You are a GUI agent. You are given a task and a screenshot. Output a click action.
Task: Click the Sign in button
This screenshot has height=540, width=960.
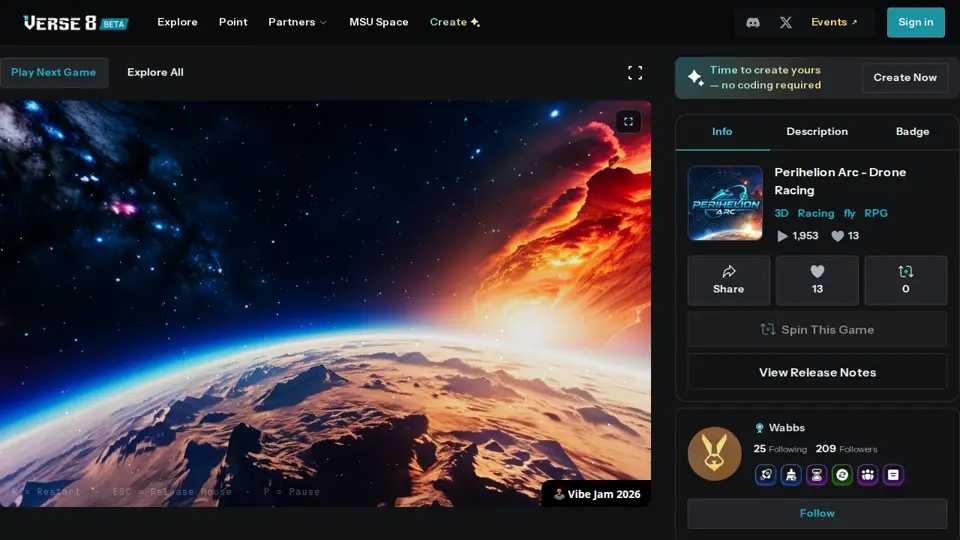click(915, 22)
